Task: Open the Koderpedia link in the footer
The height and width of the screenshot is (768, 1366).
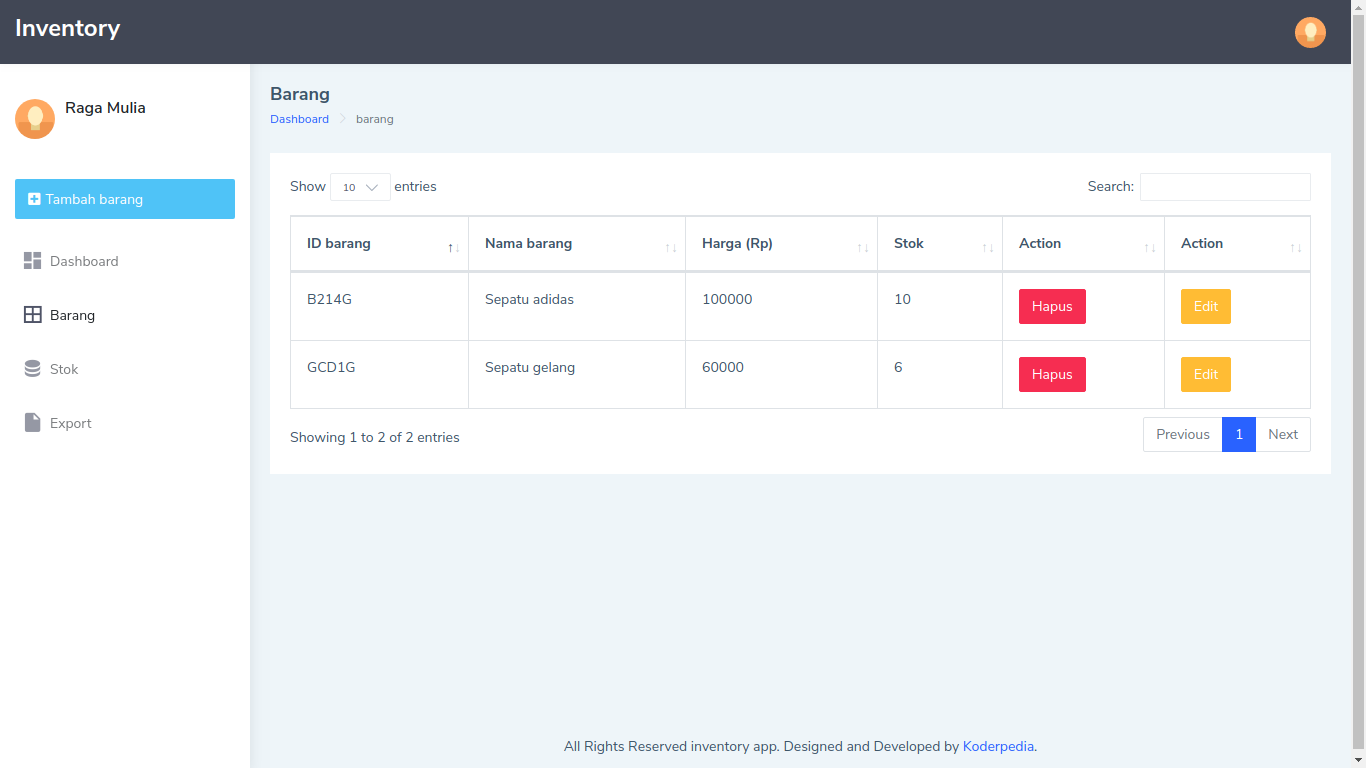Action: click(x=997, y=746)
